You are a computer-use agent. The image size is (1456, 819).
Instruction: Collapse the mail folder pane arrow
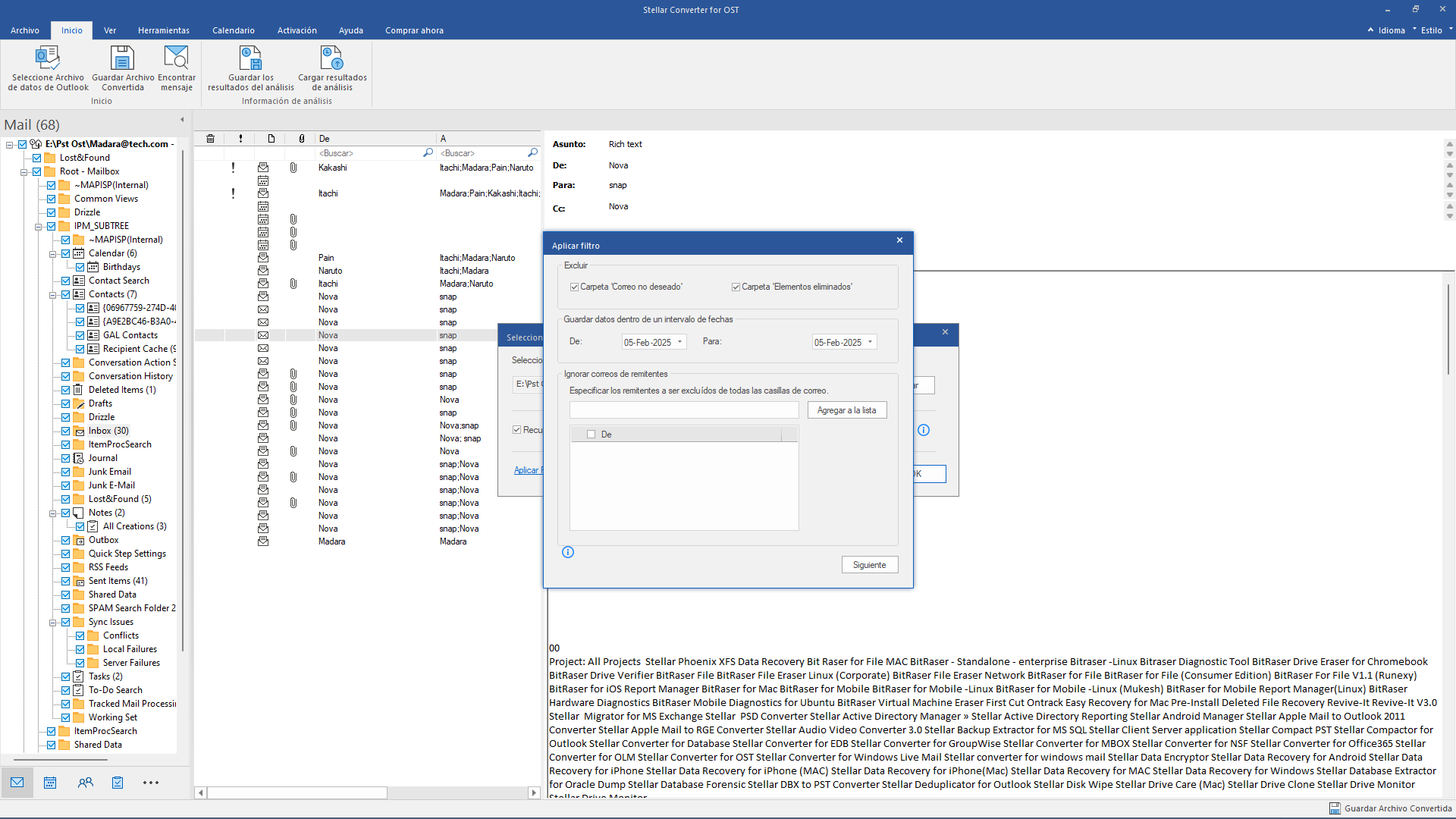(x=182, y=120)
